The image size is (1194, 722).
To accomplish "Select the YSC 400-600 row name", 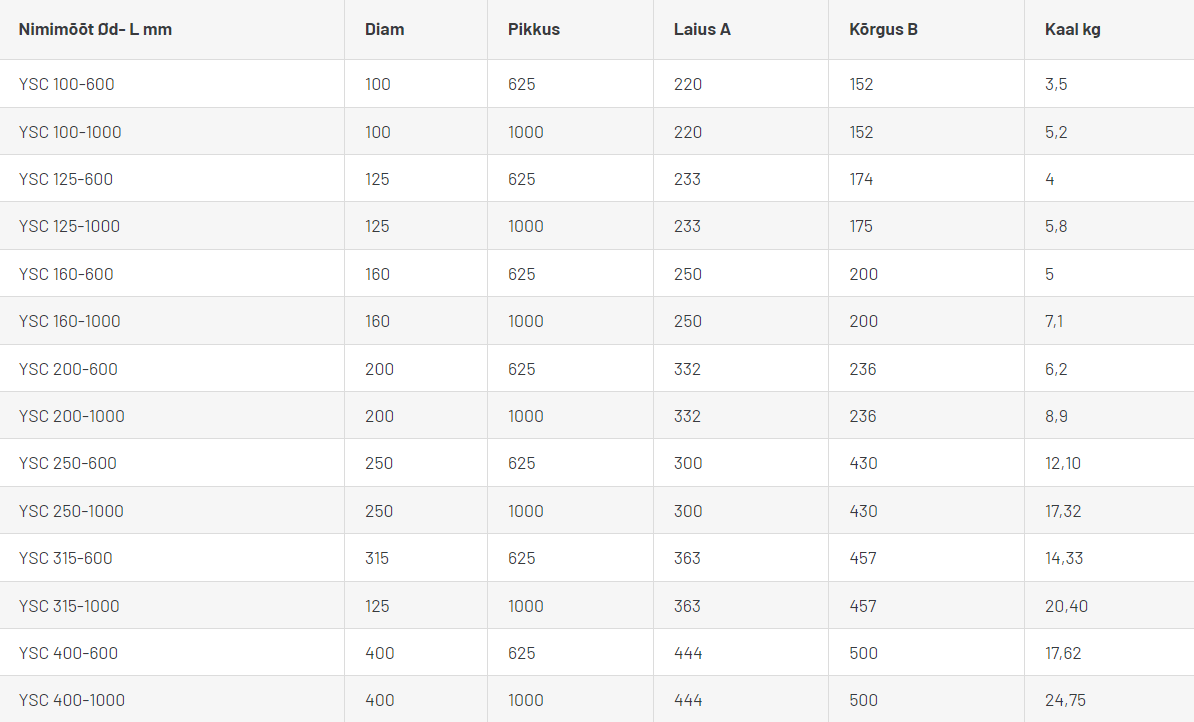I will 68,653.
